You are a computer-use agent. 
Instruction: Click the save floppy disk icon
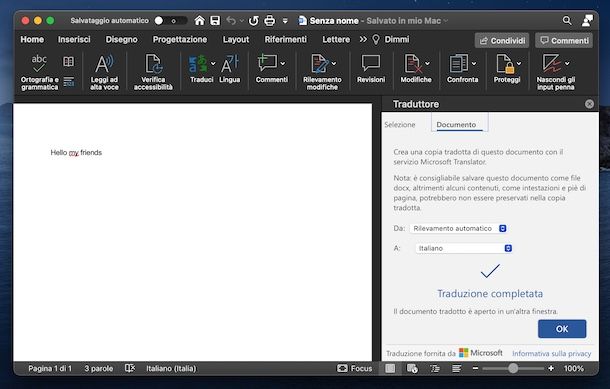pos(215,20)
